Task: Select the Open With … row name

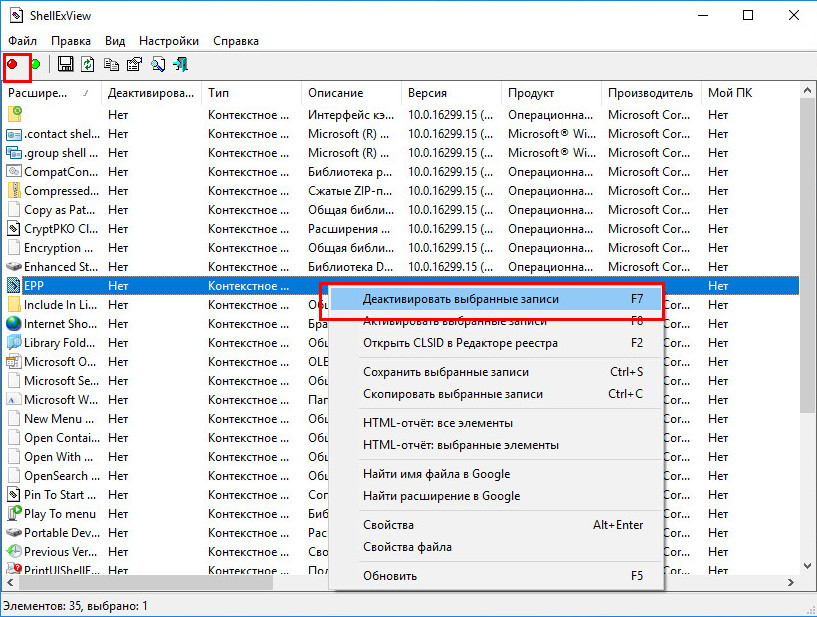Action: point(58,457)
